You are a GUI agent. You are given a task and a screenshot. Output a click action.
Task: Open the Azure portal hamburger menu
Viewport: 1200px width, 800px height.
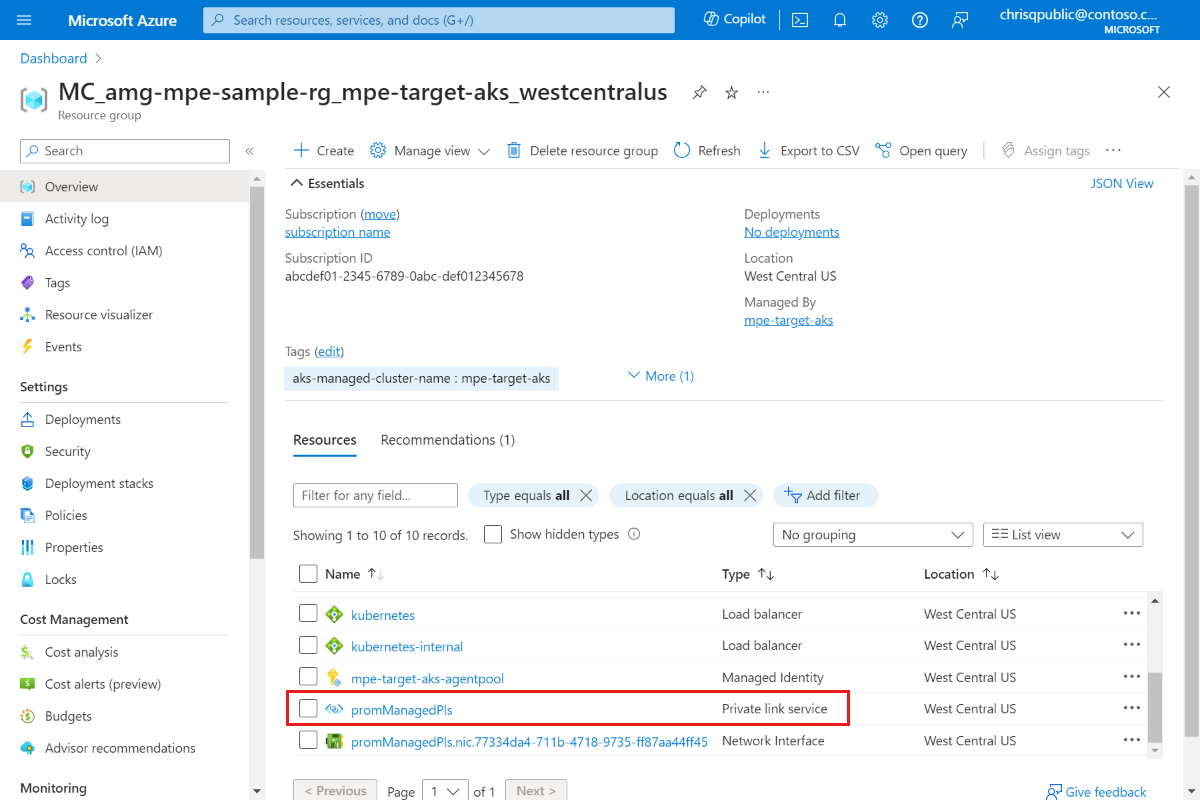(x=25, y=20)
